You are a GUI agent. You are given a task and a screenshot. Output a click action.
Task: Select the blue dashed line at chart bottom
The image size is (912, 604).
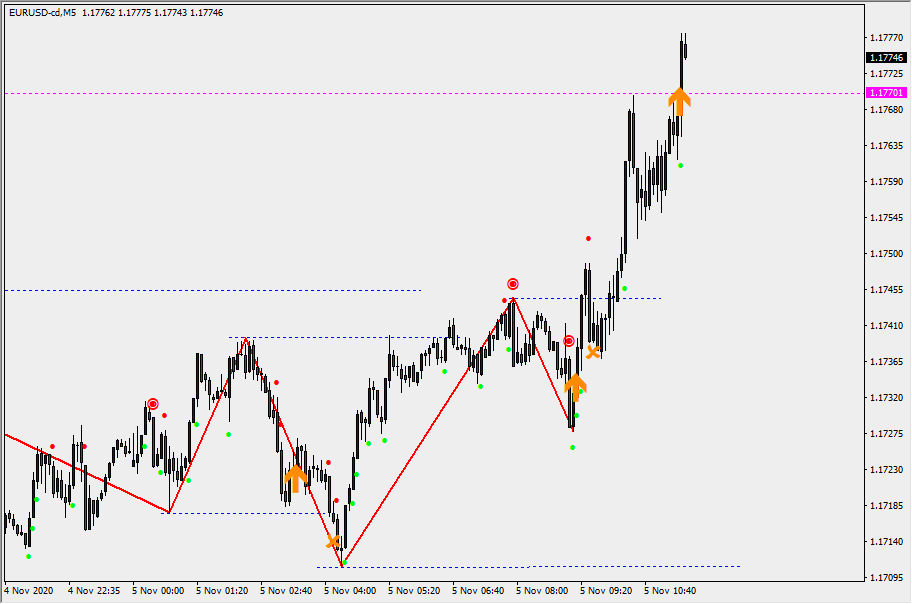click(630, 566)
